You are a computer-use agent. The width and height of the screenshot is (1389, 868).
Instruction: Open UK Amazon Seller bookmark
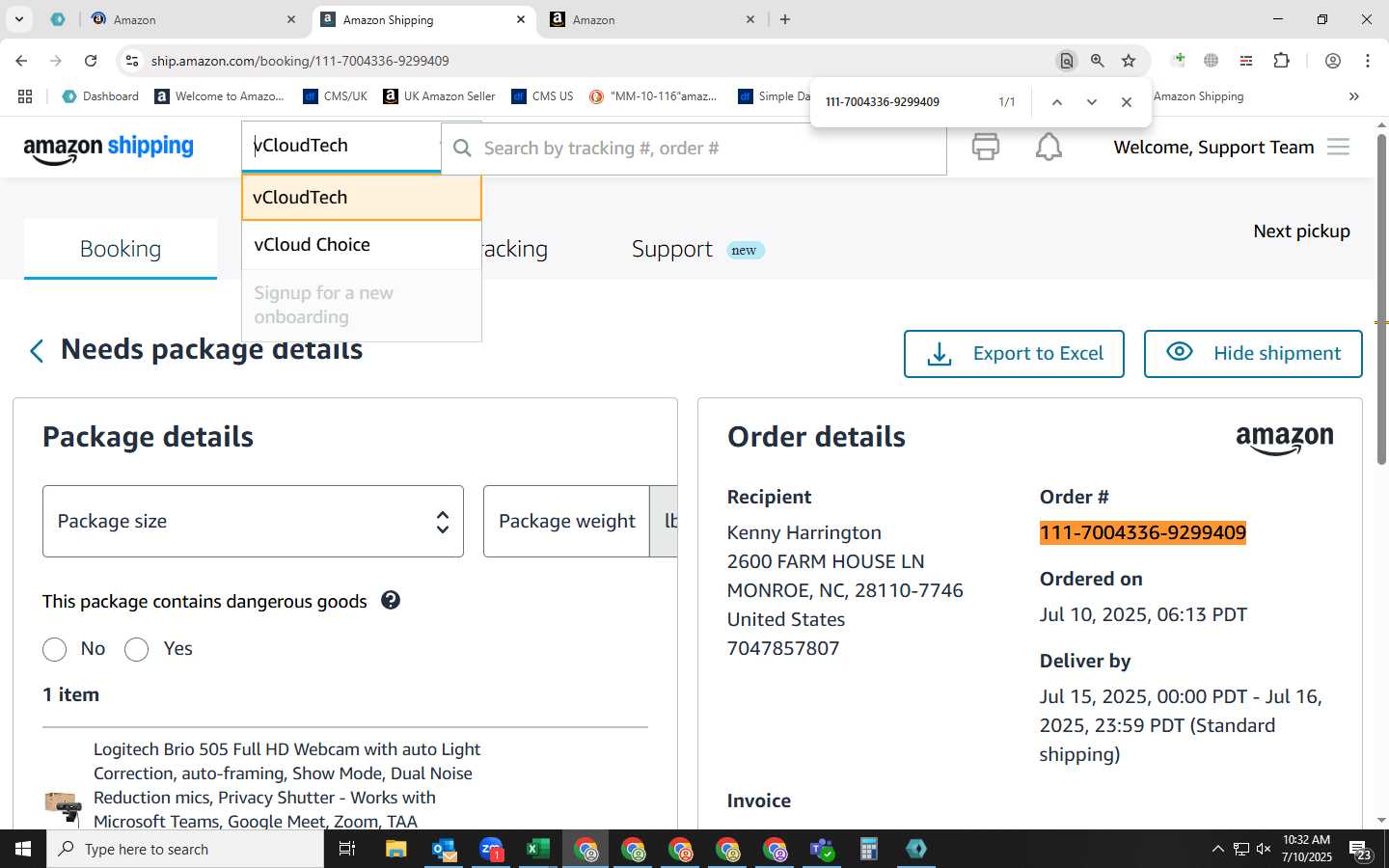coord(439,96)
